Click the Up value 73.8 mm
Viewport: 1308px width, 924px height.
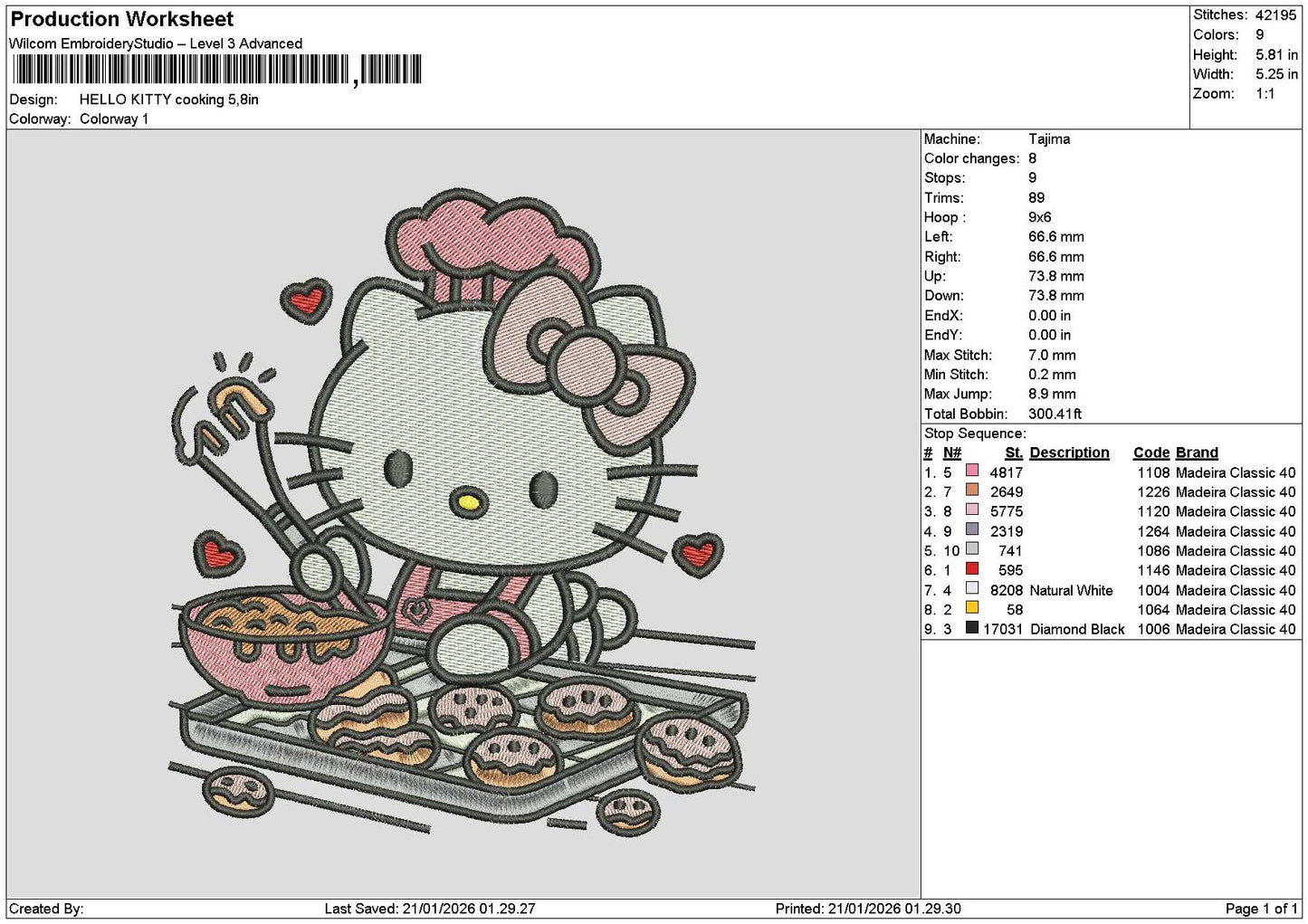point(1056,276)
